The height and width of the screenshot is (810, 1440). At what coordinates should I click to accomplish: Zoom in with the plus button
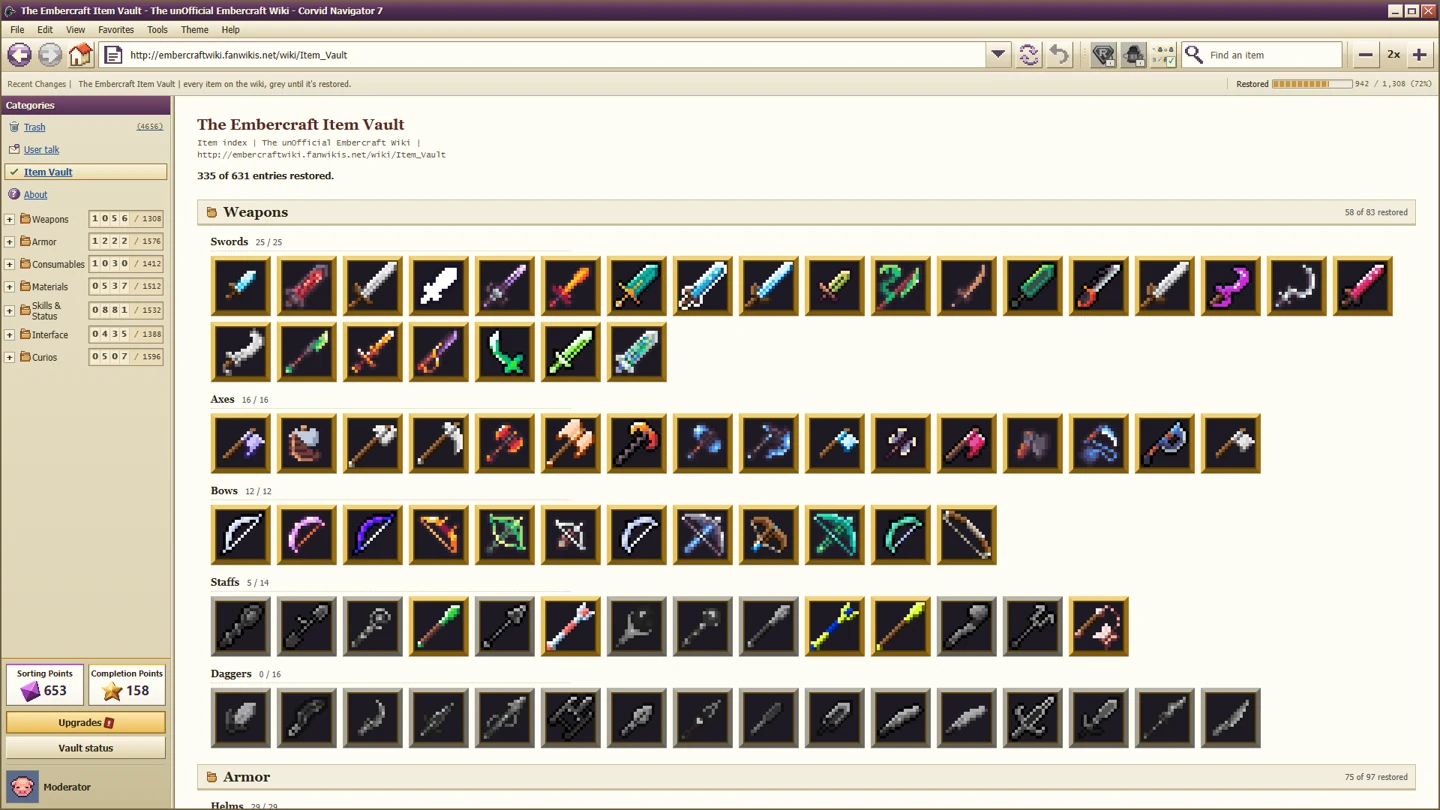point(1419,55)
